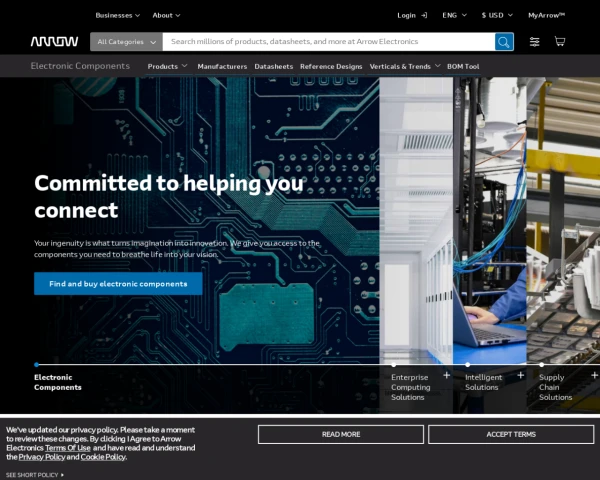Screen dimensions: 600x480
Task: Open the ENG language dropdown
Action: [454, 15]
